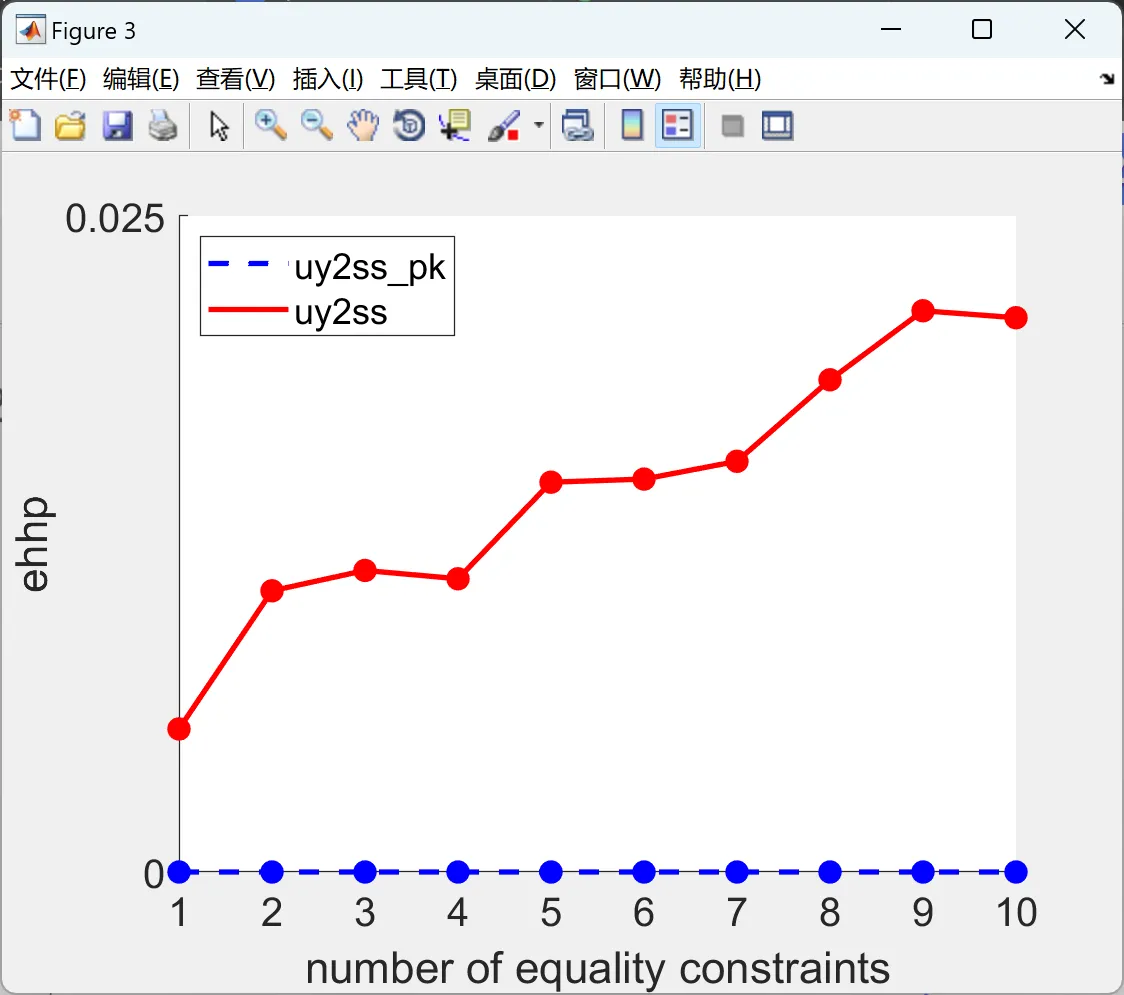This screenshot has height=995, width=1124.
Task: Click the Open File folder icon
Action: point(70,126)
